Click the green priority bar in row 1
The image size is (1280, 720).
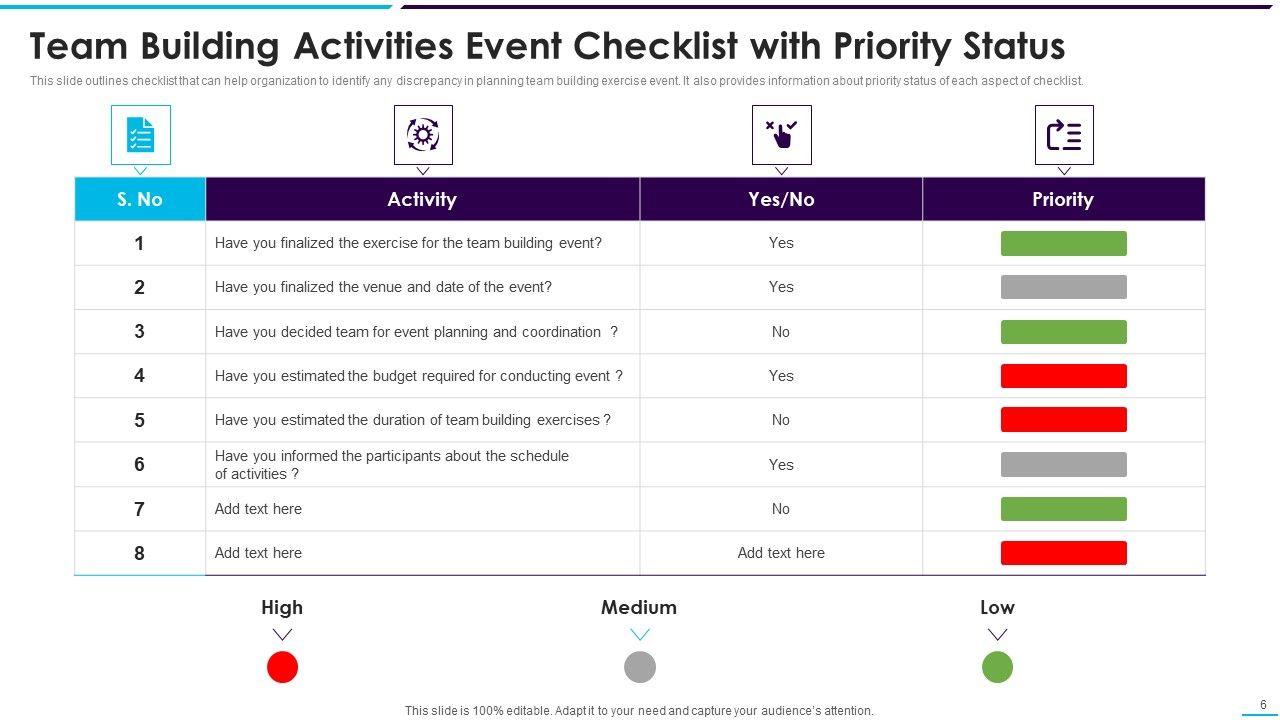coord(1063,243)
